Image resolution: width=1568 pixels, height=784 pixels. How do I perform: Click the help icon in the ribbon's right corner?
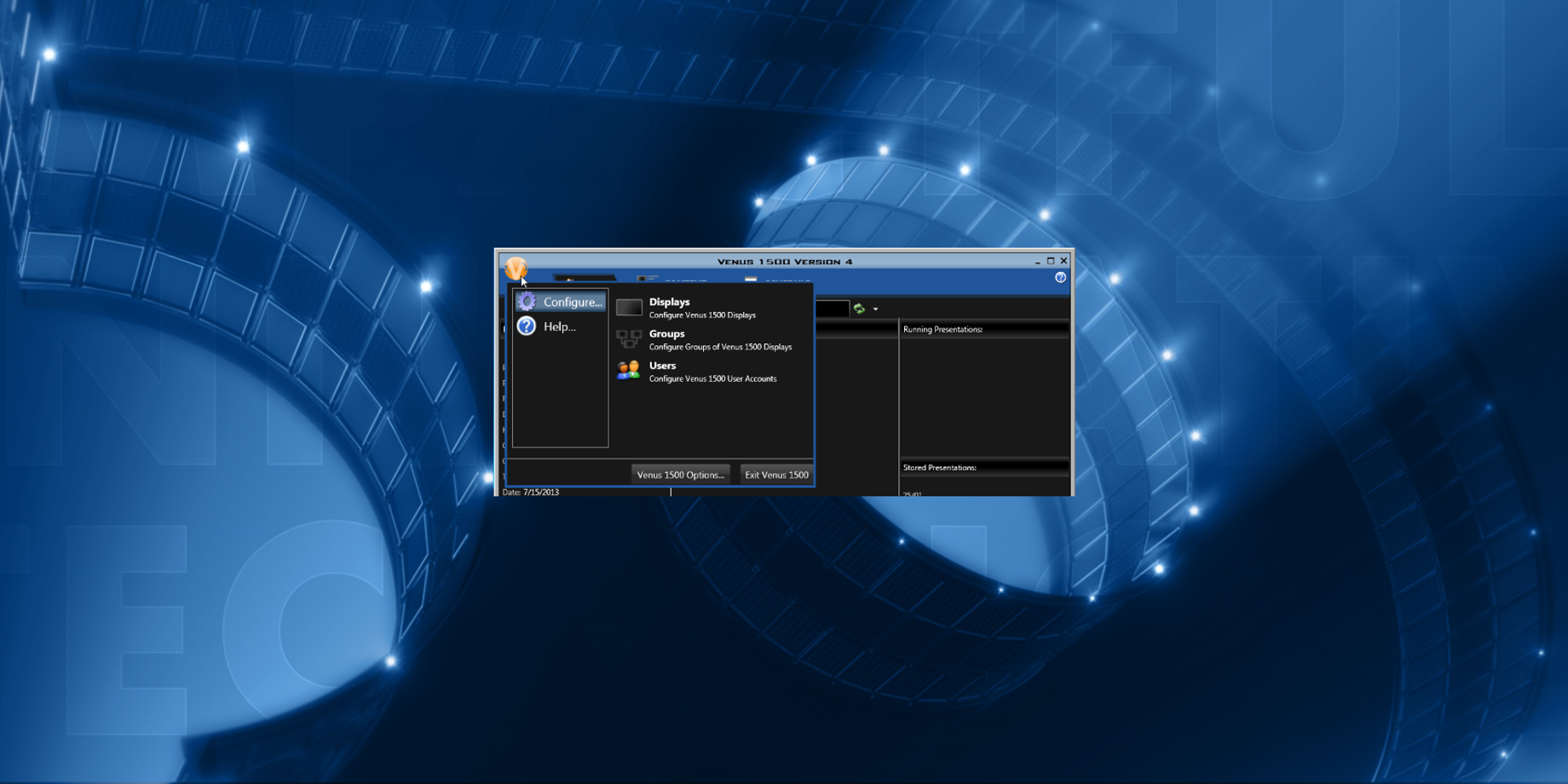[1060, 278]
